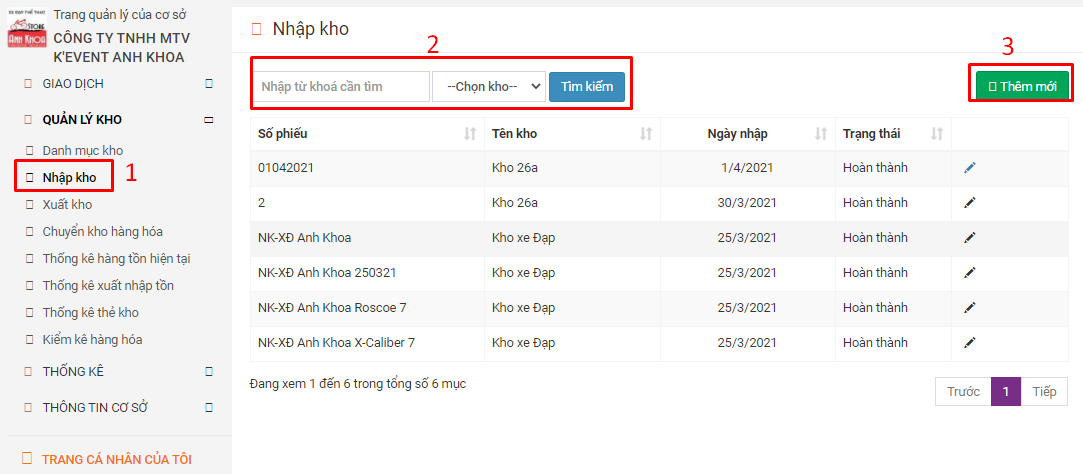Expand the GIAO DỊCH menu section

pos(209,84)
